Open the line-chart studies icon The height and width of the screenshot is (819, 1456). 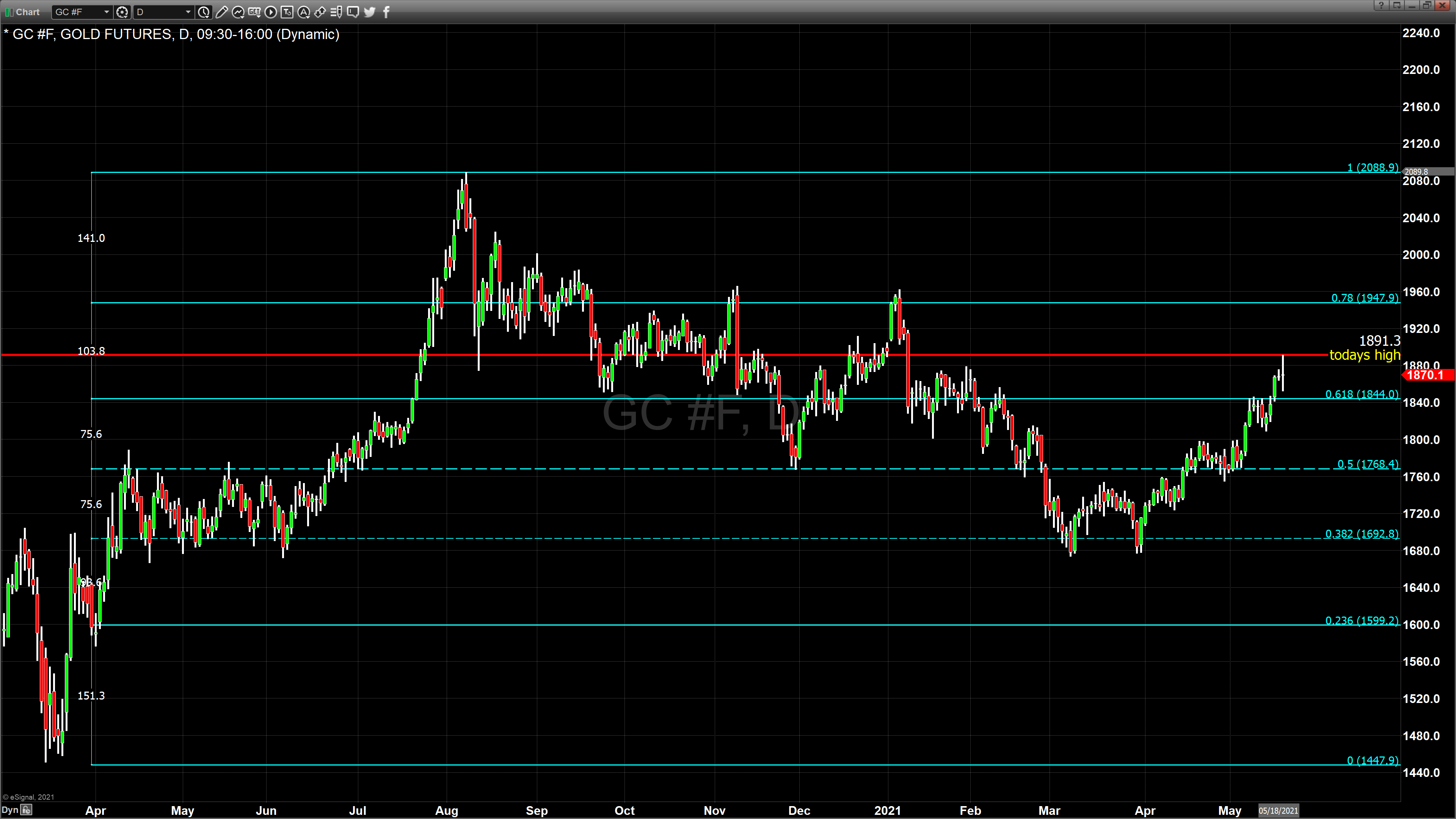pos(238,12)
